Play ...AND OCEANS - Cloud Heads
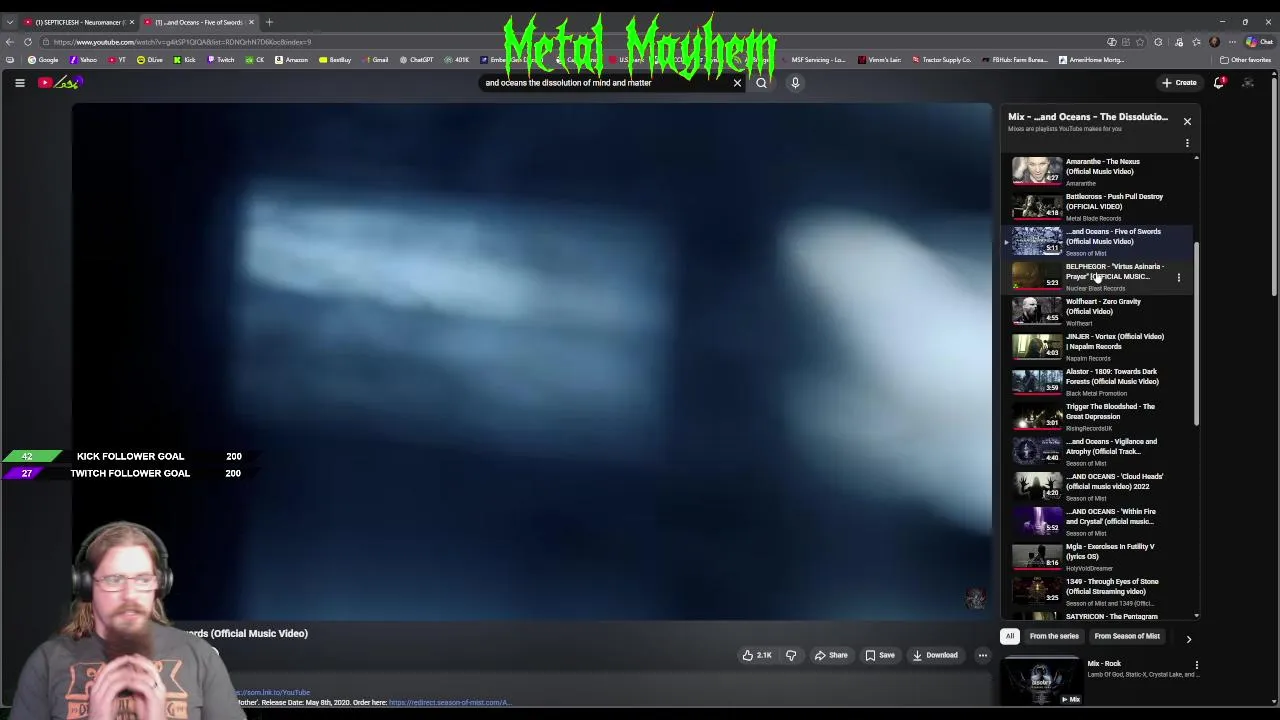The image size is (1280, 720). 1097,486
